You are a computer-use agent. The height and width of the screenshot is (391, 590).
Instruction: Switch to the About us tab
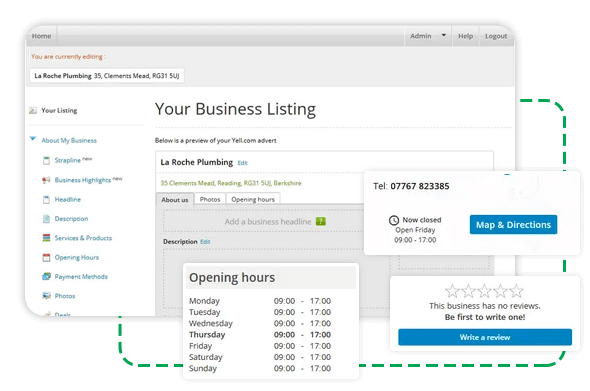click(x=175, y=199)
